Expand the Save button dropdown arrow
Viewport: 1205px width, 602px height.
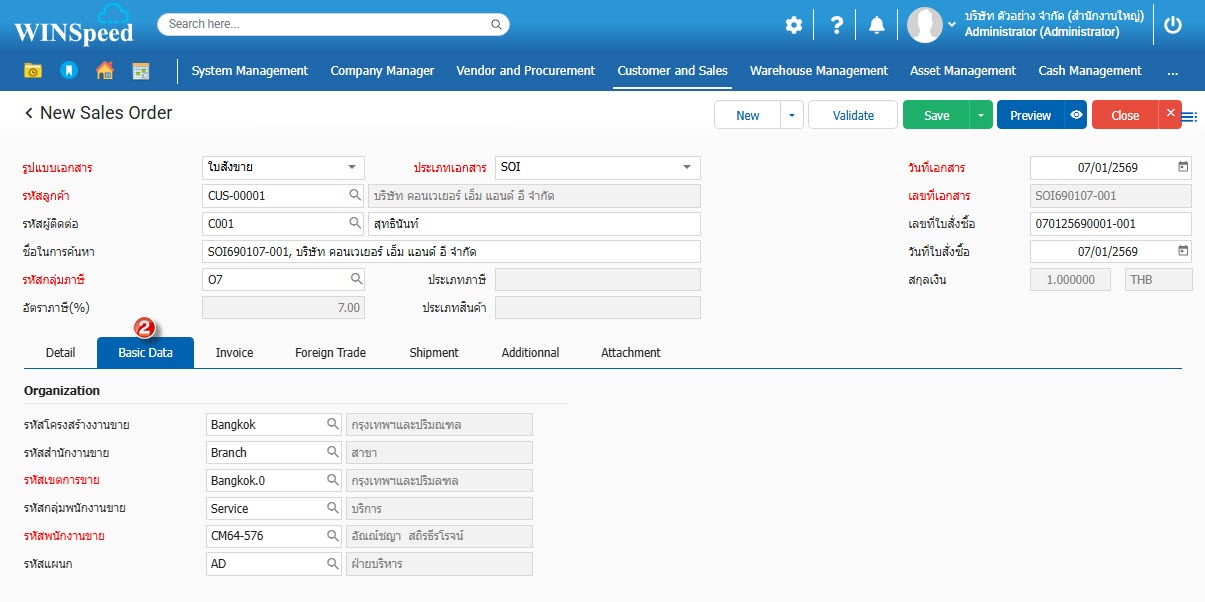(981, 115)
